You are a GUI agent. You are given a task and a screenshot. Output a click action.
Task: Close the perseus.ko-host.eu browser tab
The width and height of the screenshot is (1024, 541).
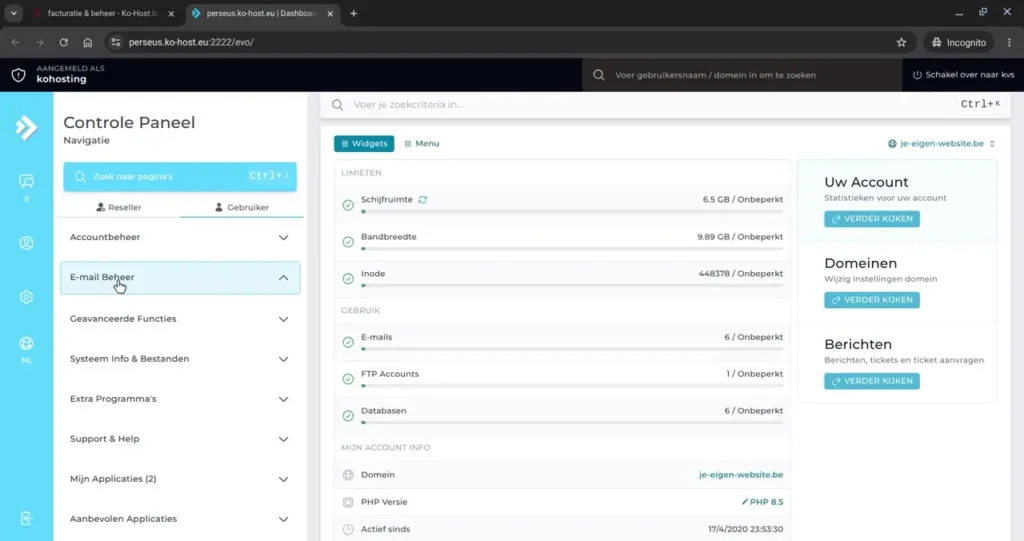coord(330,13)
